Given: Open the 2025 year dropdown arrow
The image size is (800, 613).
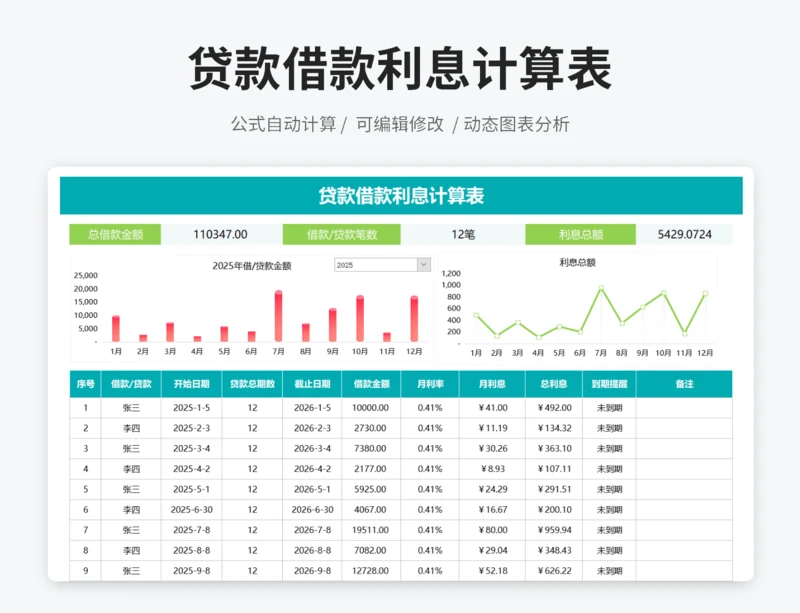Looking at the screenshot, I should coord(423,264).
